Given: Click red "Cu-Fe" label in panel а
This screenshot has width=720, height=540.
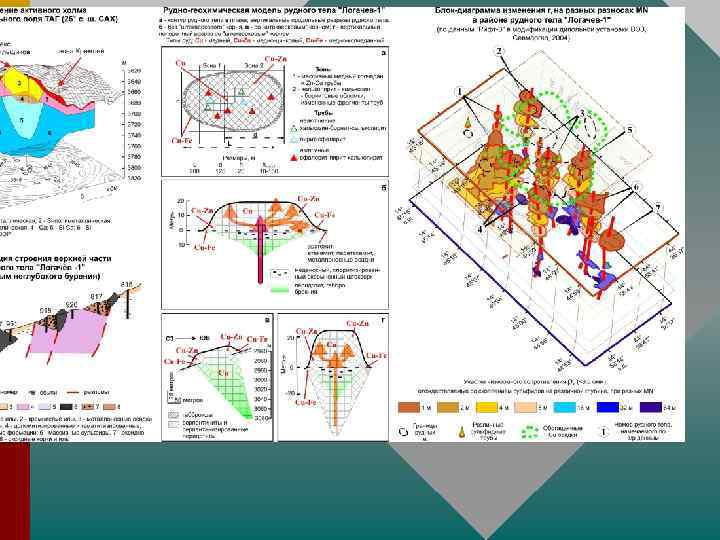Looking at the screenshot, I should [181, 141].
